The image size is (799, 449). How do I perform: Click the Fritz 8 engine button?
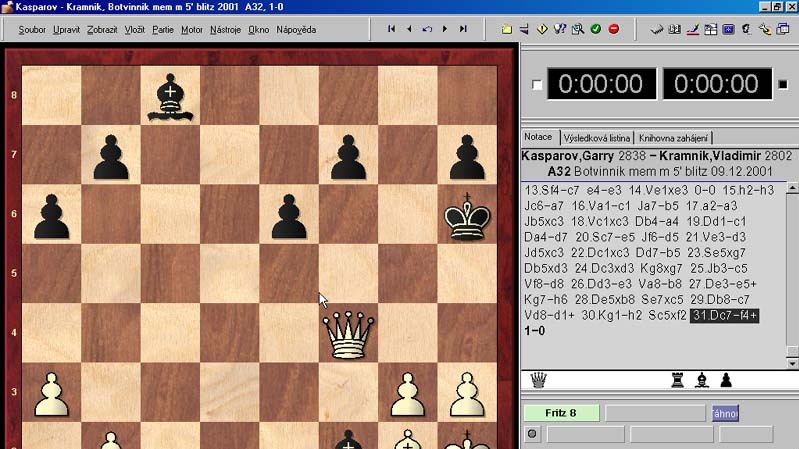560,413
